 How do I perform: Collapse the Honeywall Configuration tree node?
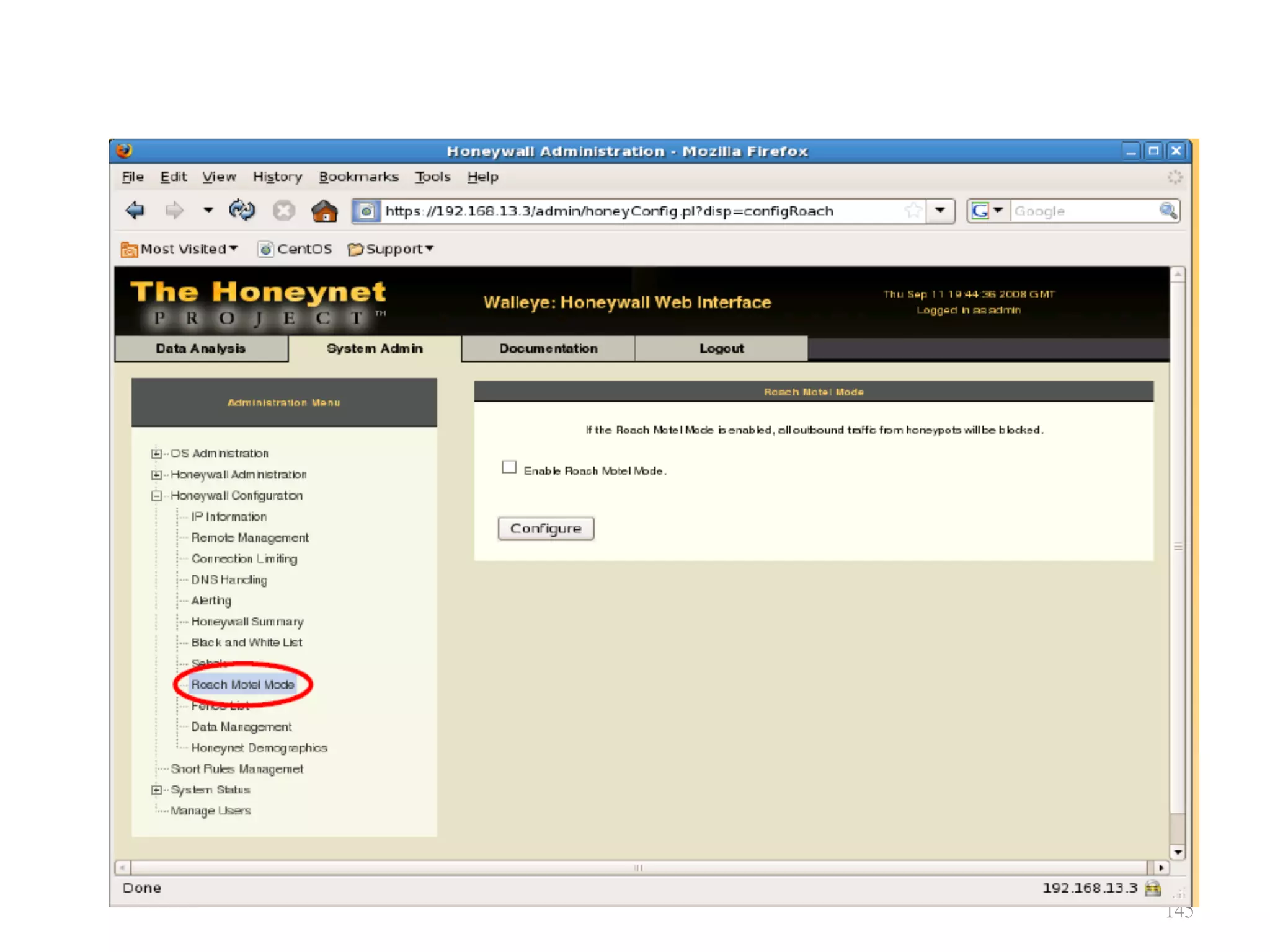pyautogui.click(x=156, y=496)
